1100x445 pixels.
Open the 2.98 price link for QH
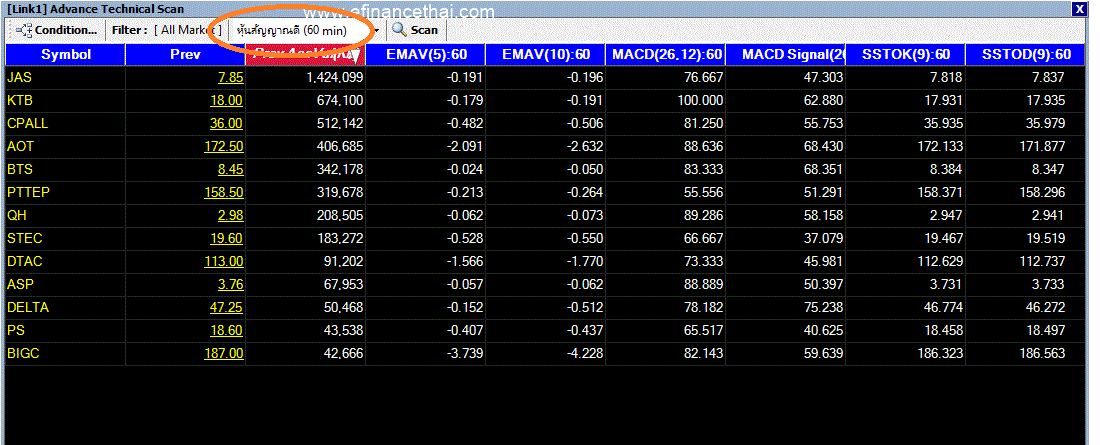tap(230, 215)
